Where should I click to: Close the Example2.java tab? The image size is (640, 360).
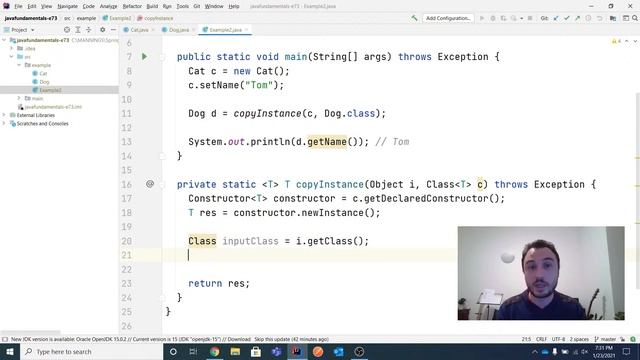[247, 30]
